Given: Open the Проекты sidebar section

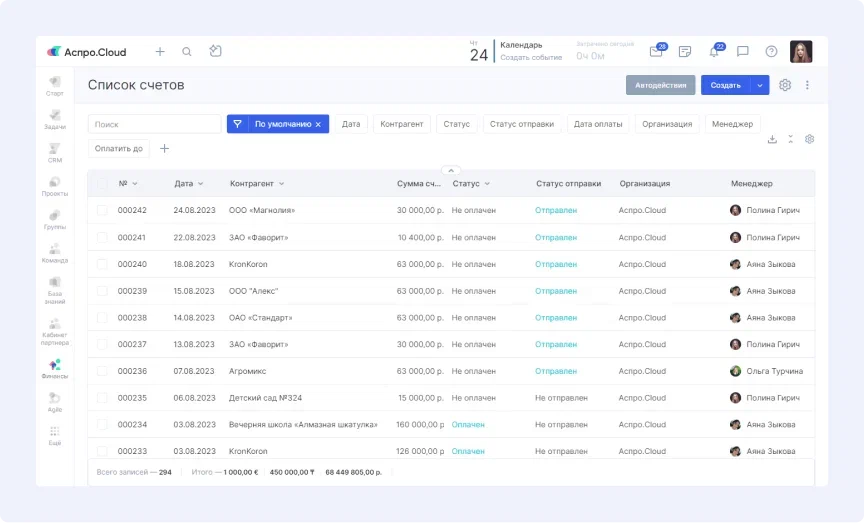Looking at the screenshot, I should 55,187.
